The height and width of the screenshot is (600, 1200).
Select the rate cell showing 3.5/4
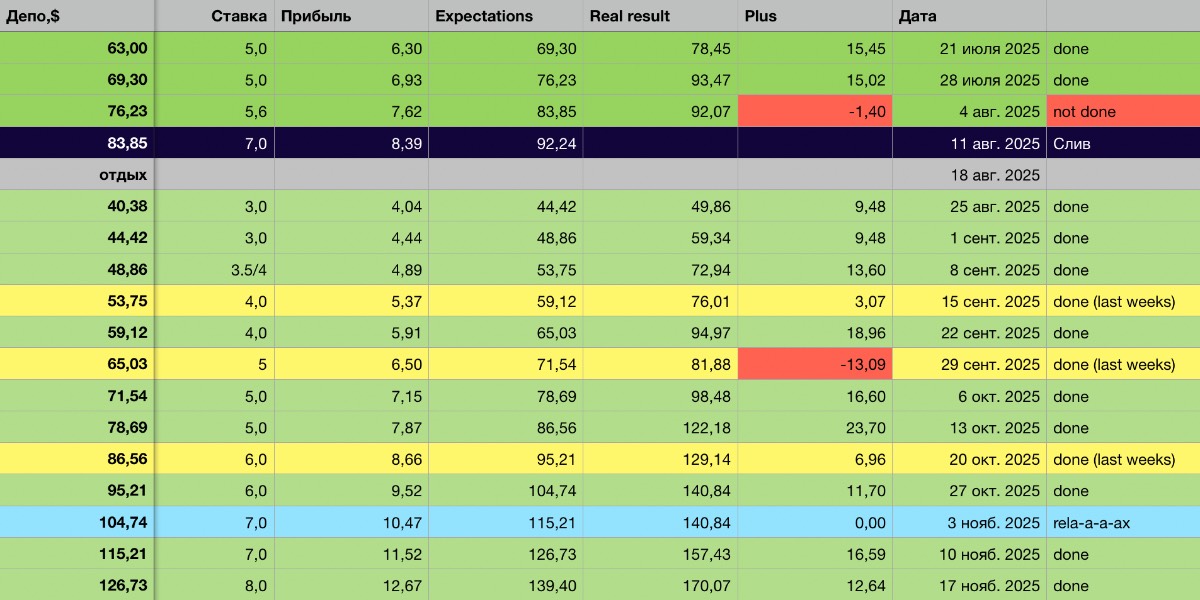pos(215,270)
